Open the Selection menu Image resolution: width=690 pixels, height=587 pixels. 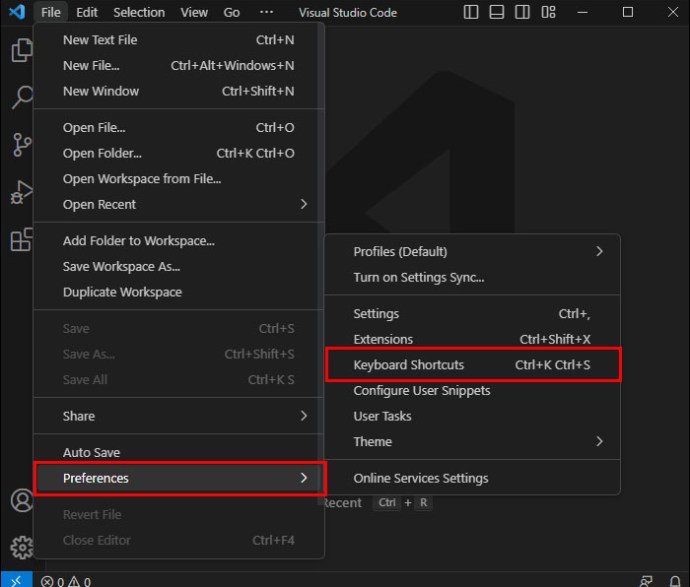[139, 12]
